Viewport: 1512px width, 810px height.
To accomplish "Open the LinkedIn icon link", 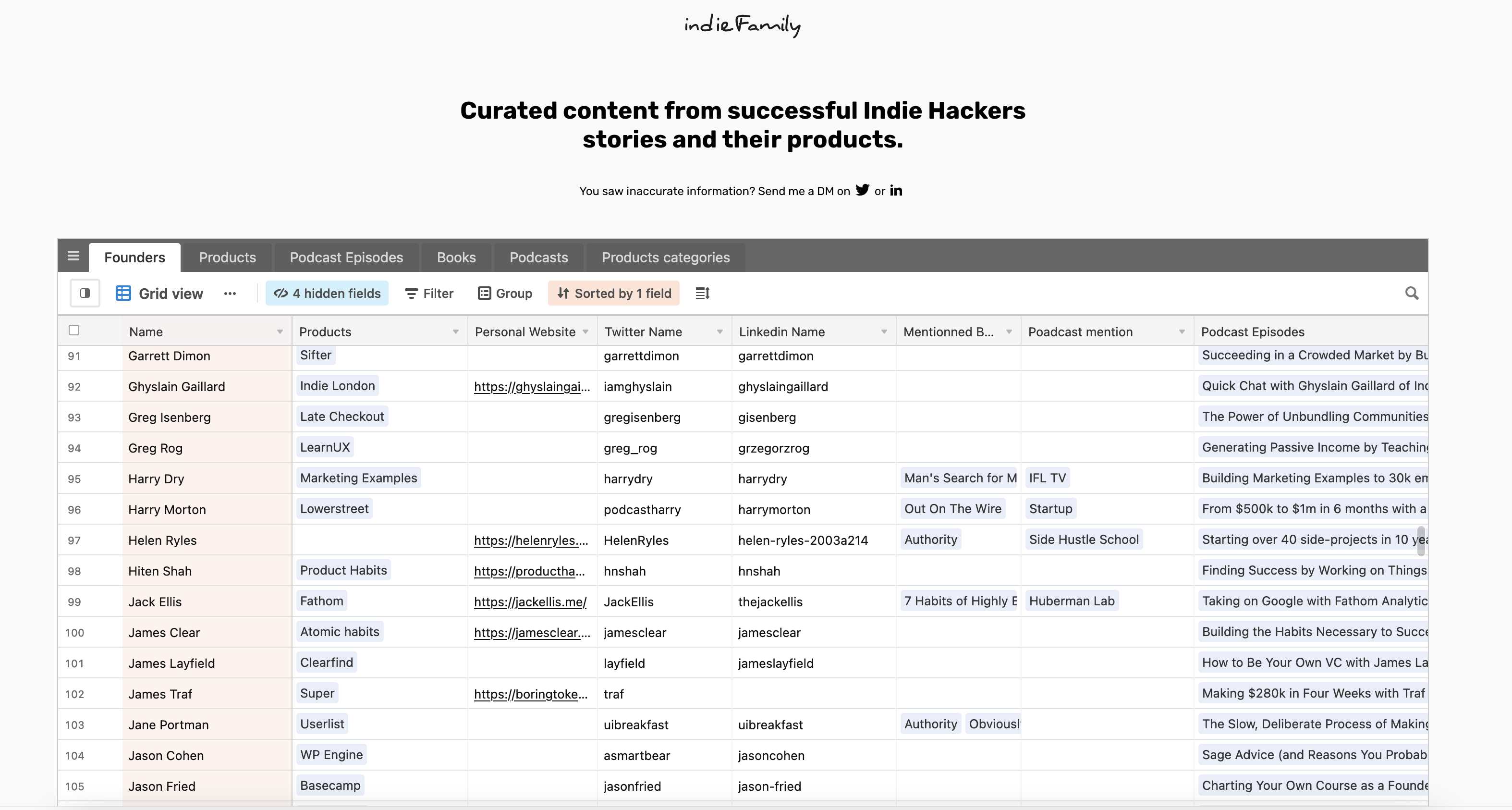I will pos(896,190).
